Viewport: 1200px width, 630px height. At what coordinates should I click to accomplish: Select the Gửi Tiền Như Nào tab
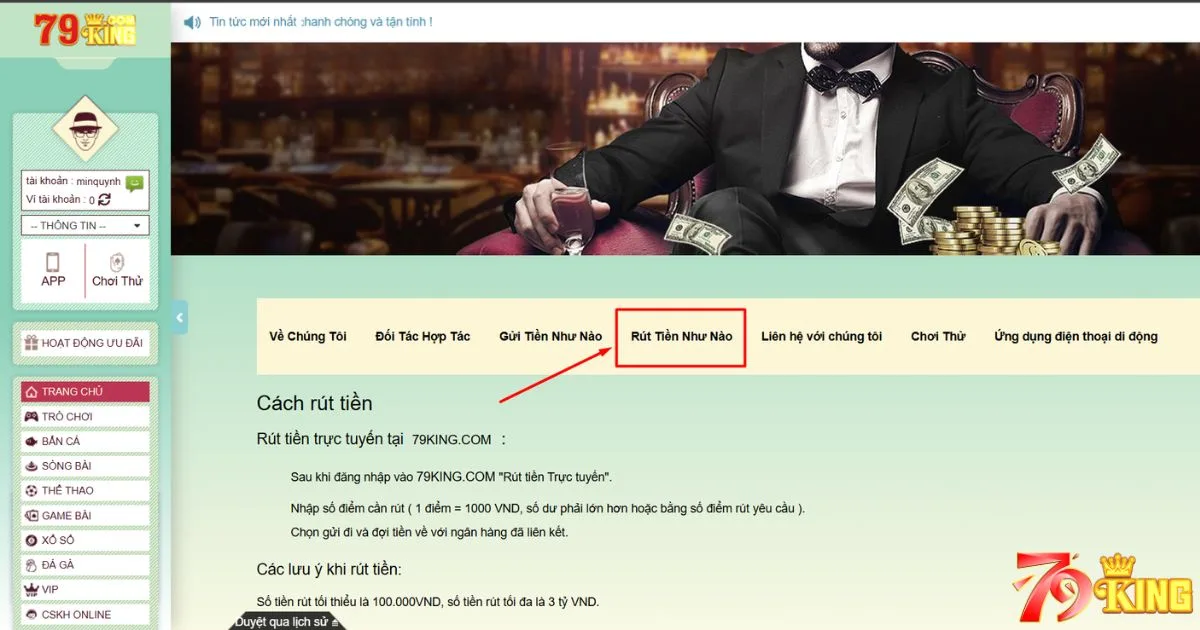(x=551, y=337)
